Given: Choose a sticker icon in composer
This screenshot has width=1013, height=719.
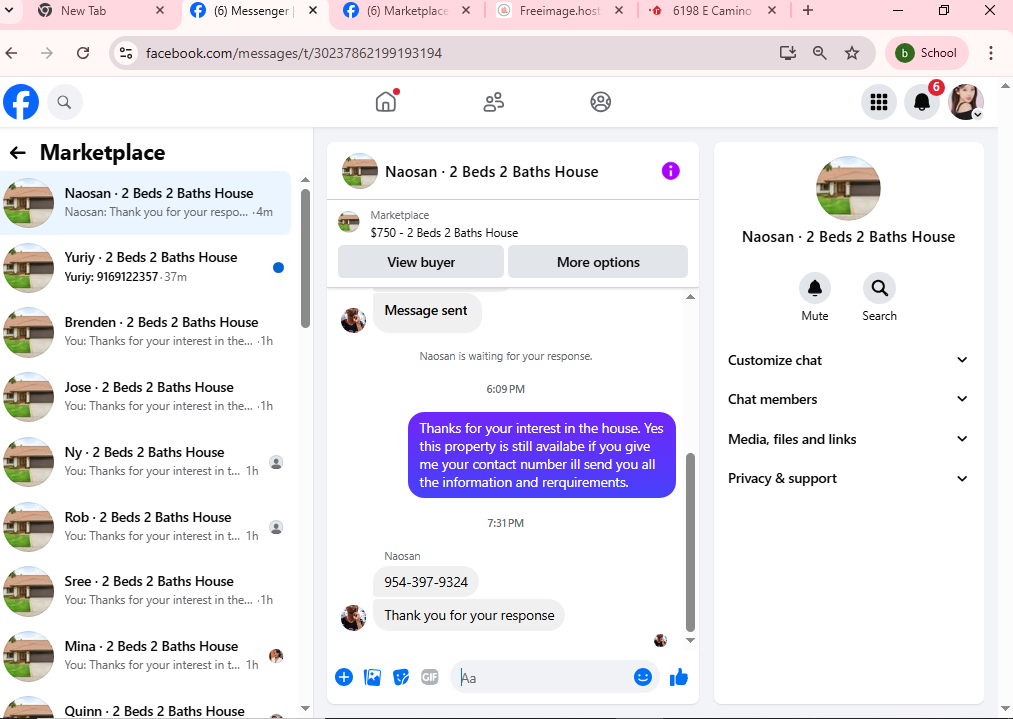Looking at the screenshot, I should click(401, 677).
